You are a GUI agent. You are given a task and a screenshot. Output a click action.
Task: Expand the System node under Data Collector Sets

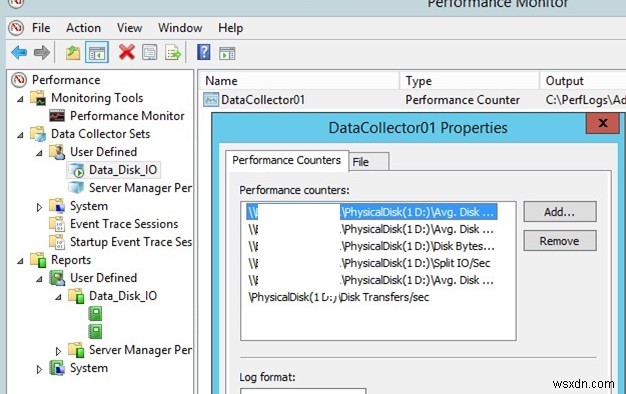(39, 207)
